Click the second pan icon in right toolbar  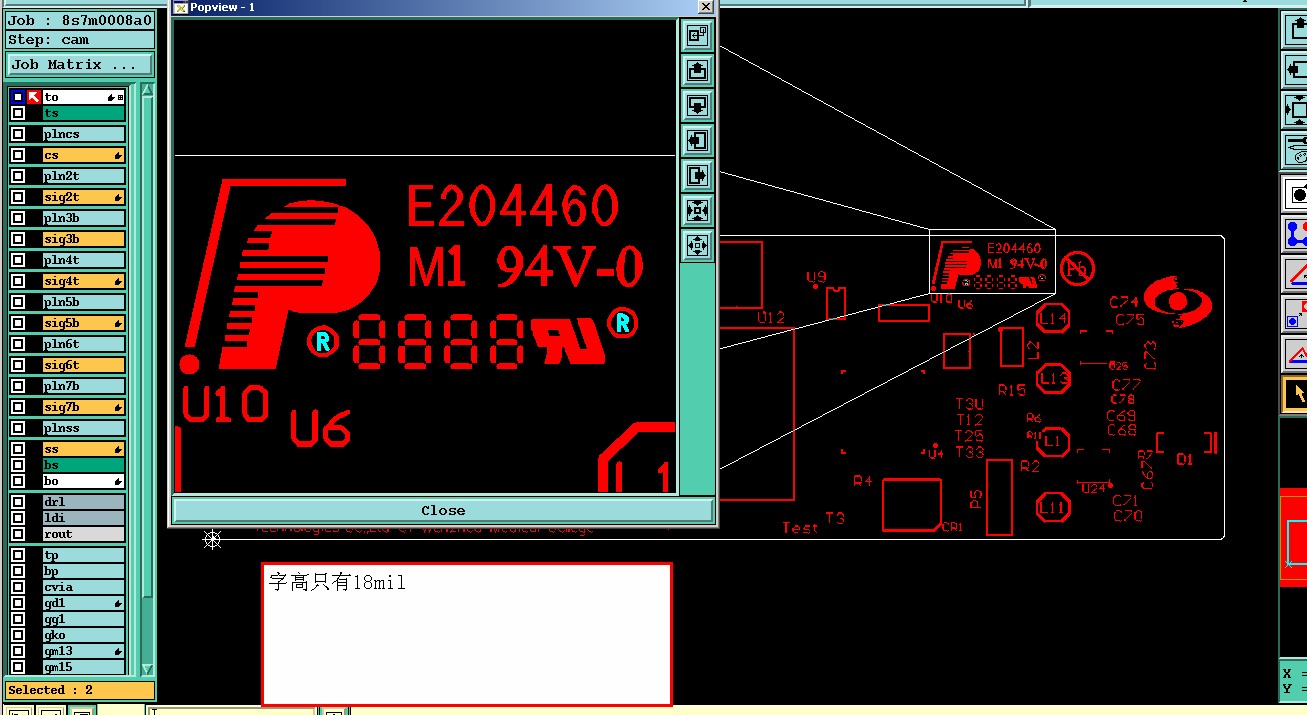(x=1296, y=70)
